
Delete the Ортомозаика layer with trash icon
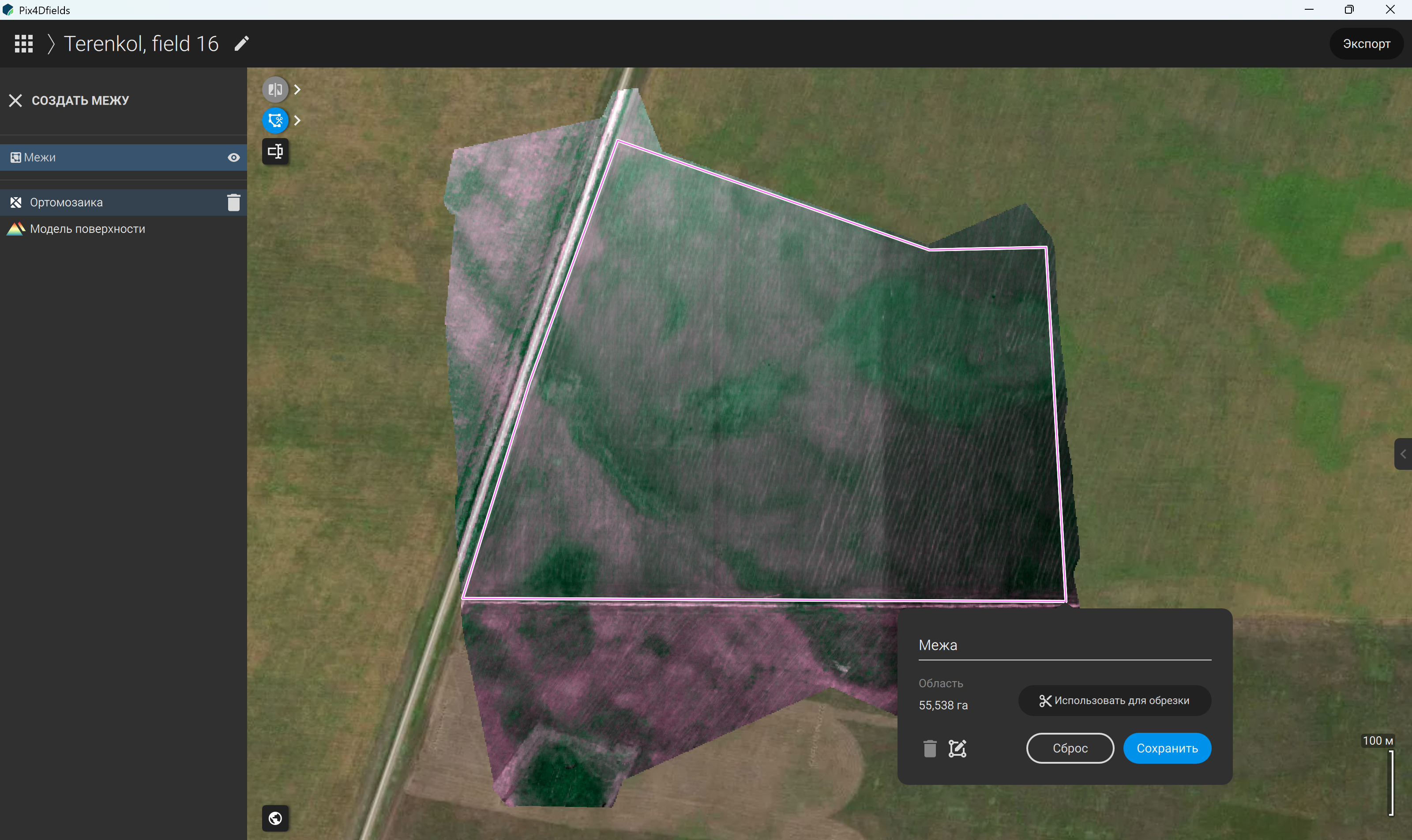[x=233, y=202]
